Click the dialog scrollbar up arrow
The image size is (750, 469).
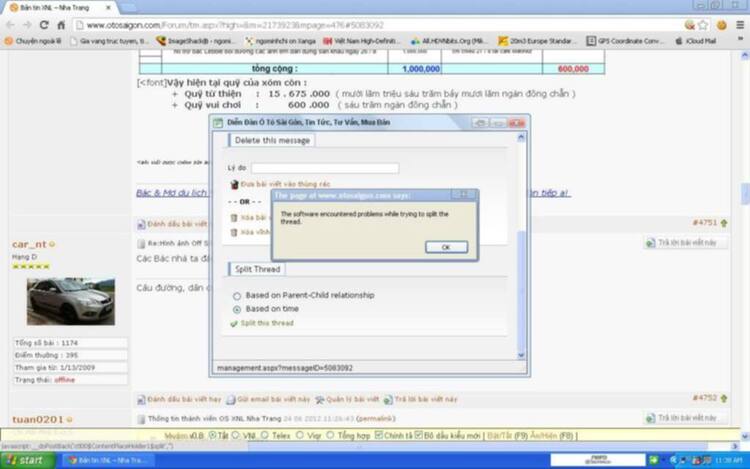point(521,138)
